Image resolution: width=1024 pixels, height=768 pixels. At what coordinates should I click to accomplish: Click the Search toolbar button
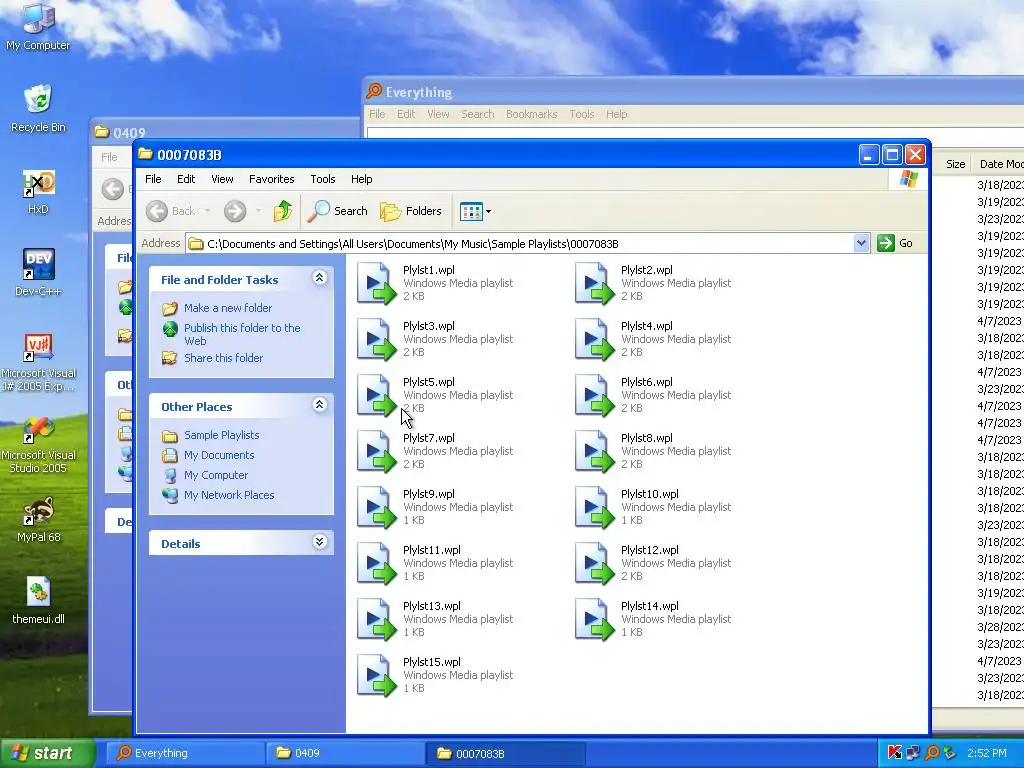pos(338,211)
